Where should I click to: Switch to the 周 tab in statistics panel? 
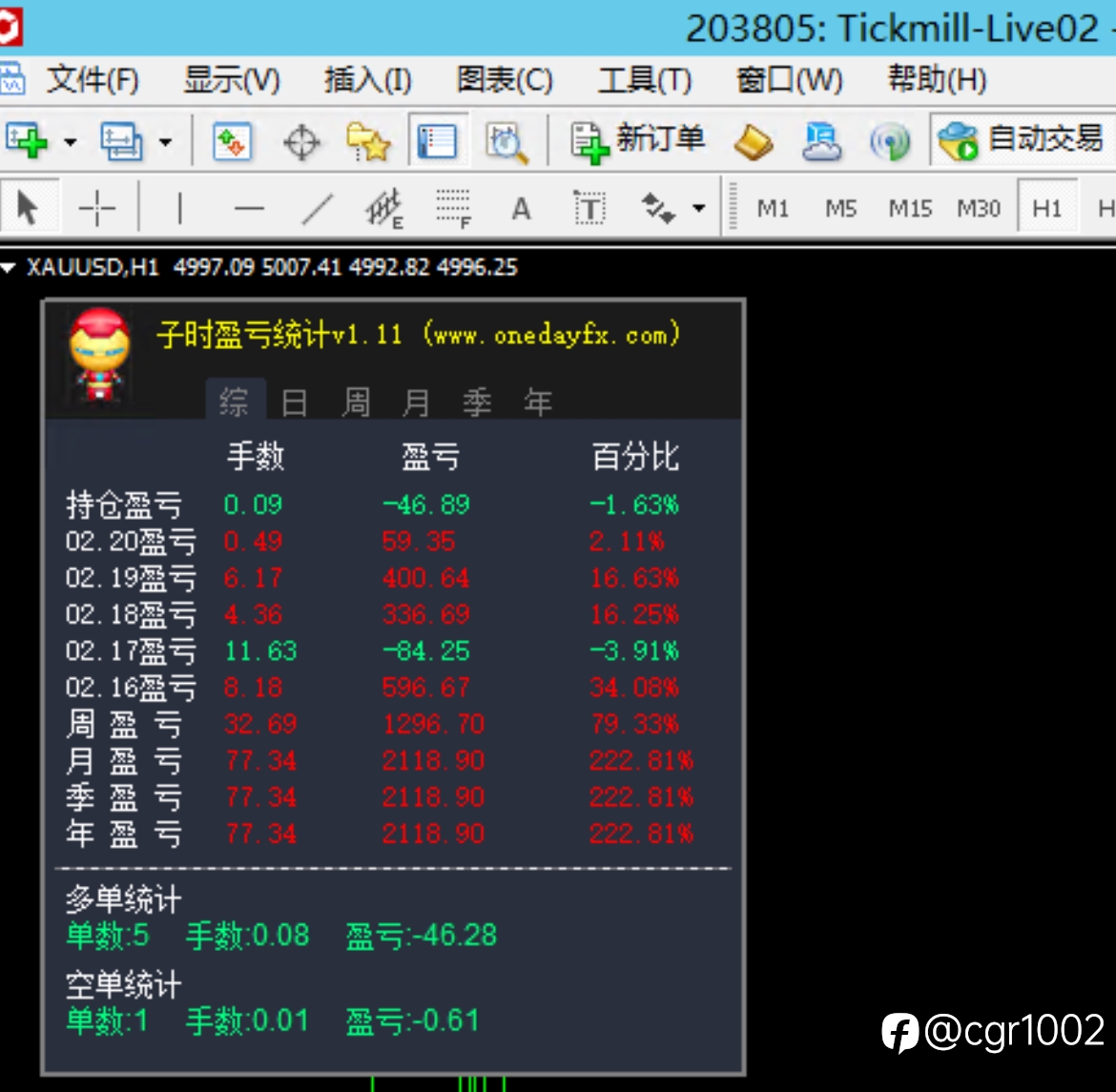(355, 402)
